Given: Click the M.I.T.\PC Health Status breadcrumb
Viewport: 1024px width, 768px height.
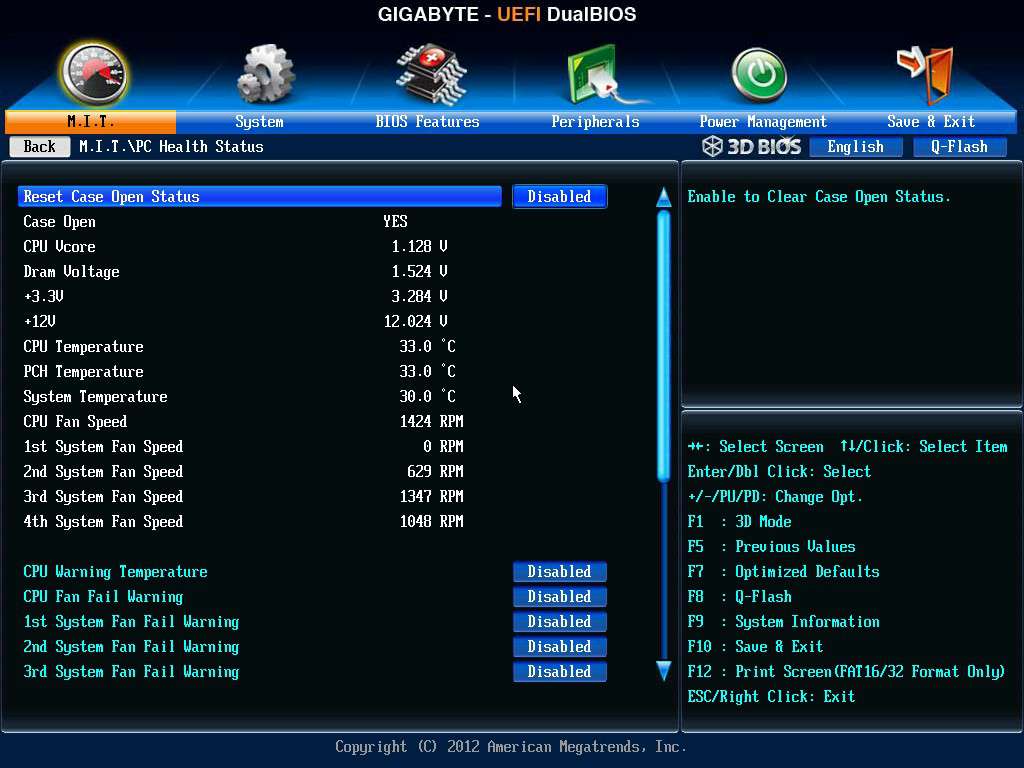Looking at the screenshot, I should [x=171, y=146].
